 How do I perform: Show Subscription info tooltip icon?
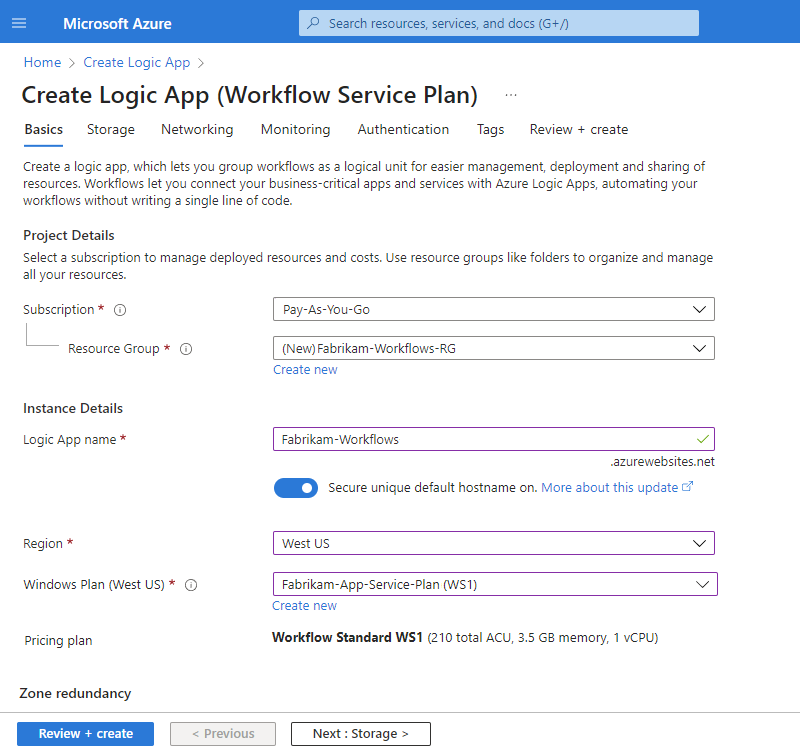120,310
